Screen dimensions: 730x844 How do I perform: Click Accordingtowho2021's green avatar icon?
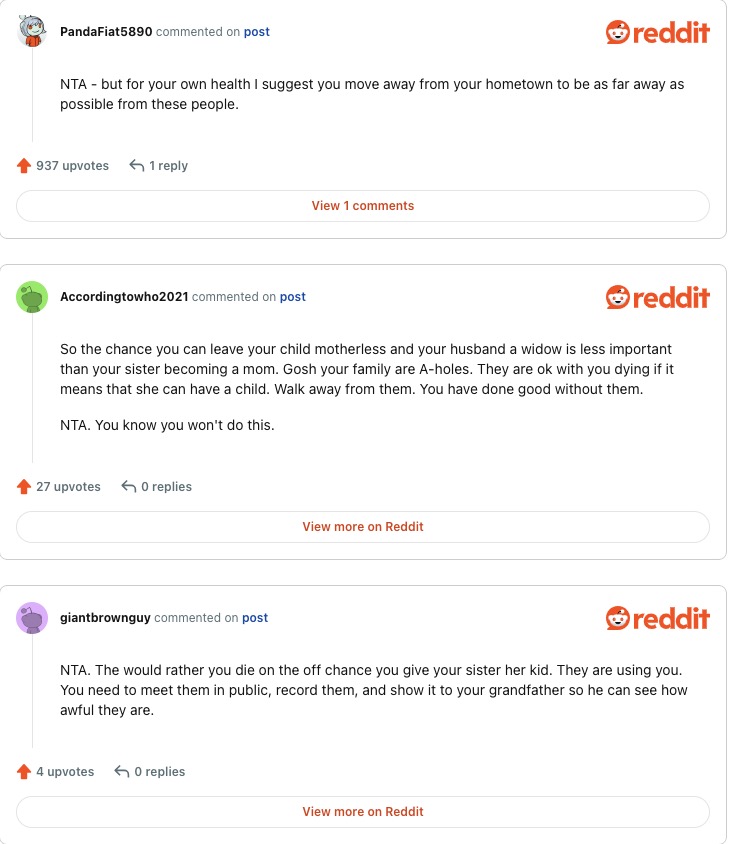coord(33,297)
